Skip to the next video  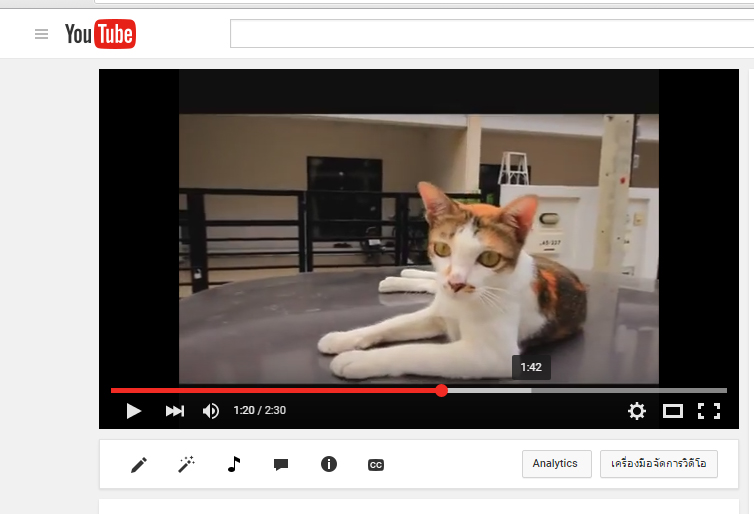click(175, 411)
